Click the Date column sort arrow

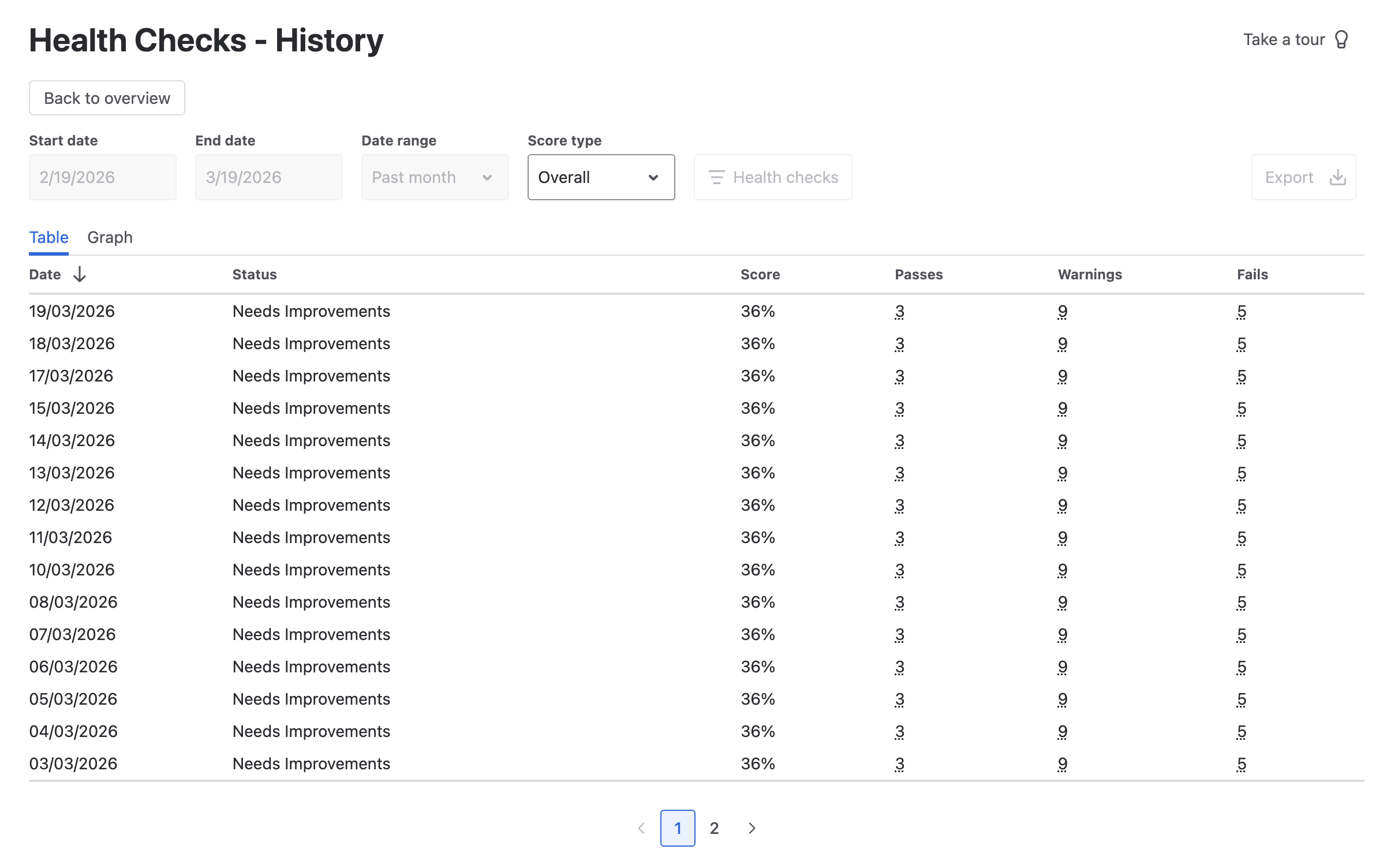pyautogui.click(x=80, y=274)
